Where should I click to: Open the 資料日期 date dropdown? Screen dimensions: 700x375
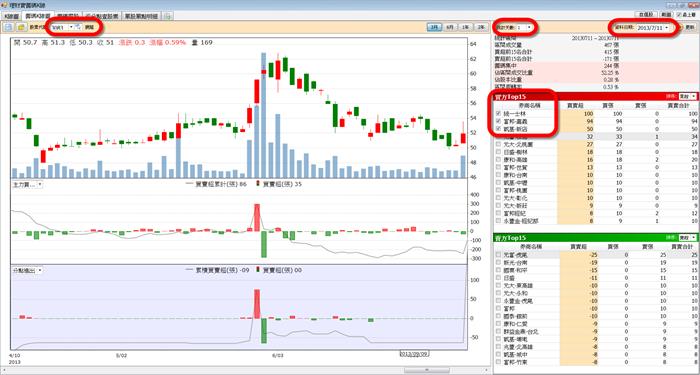pos(667,27)
